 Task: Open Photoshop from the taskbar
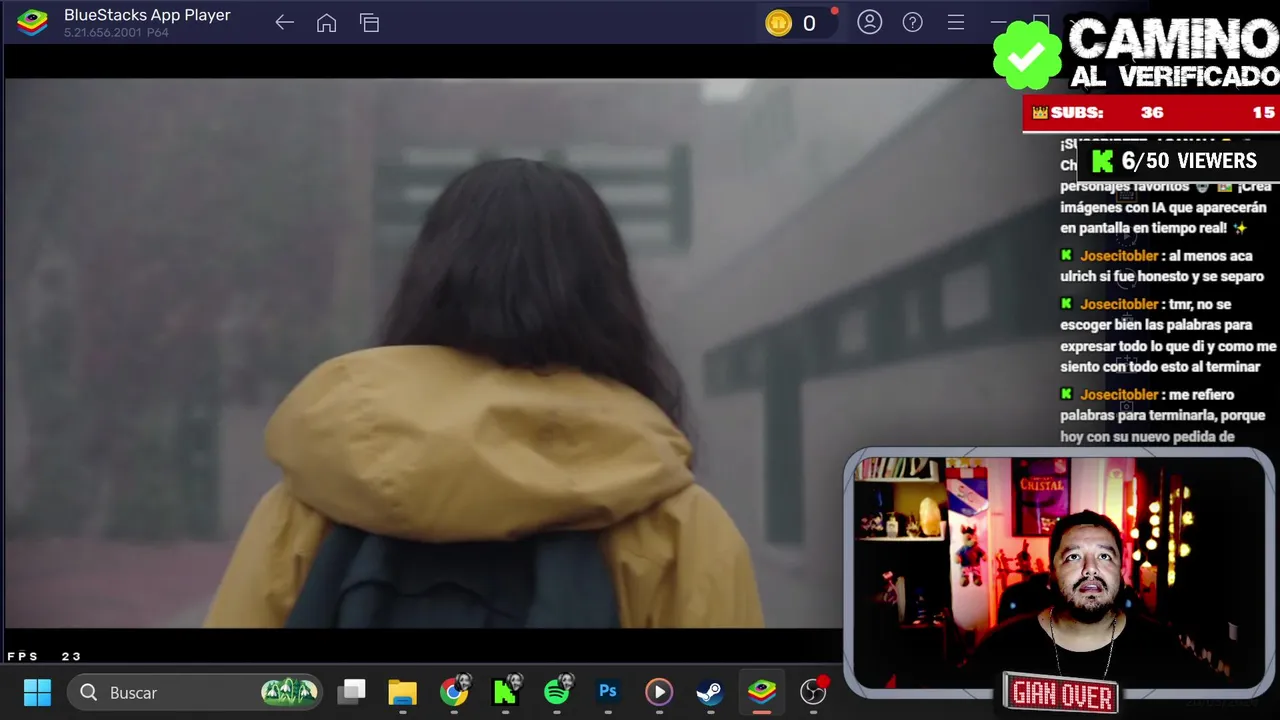[x=608, y=692]
